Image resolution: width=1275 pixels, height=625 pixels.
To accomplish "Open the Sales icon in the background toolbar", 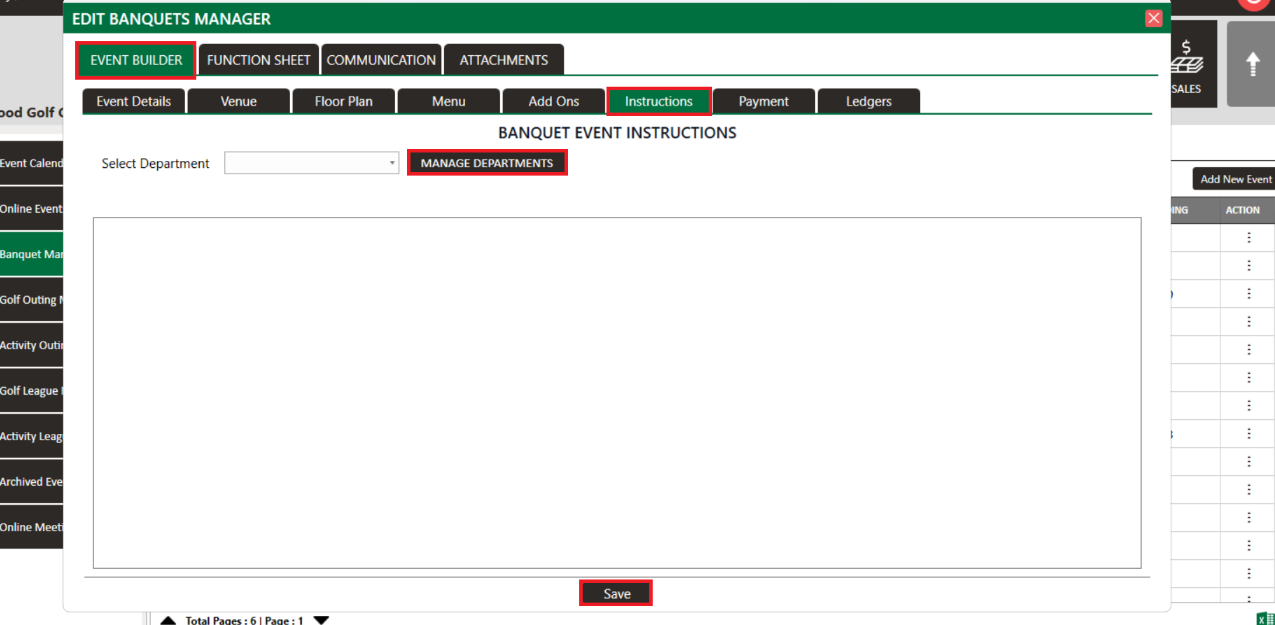I will pyautogui.click(x=1192, y=63).
